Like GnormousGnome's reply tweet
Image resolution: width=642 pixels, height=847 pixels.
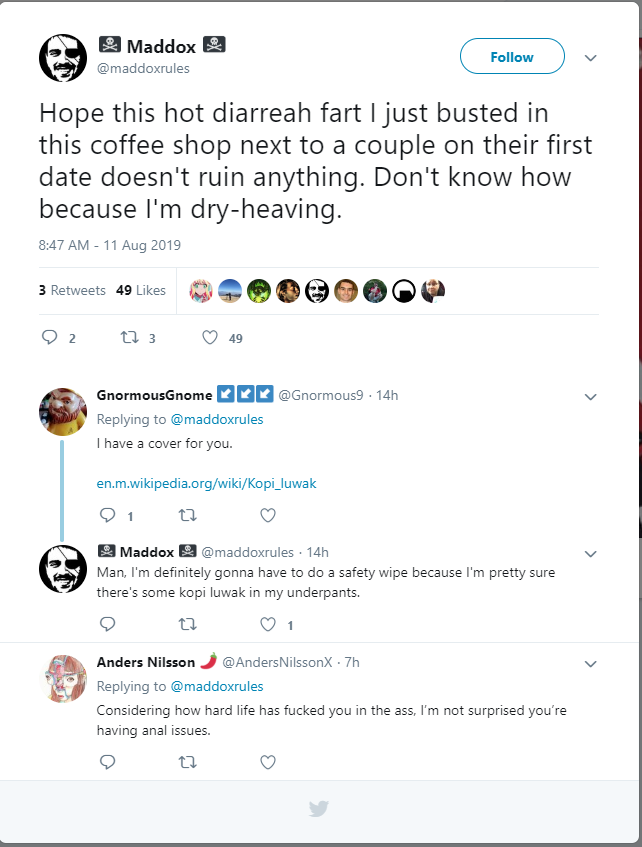point(267,516)
